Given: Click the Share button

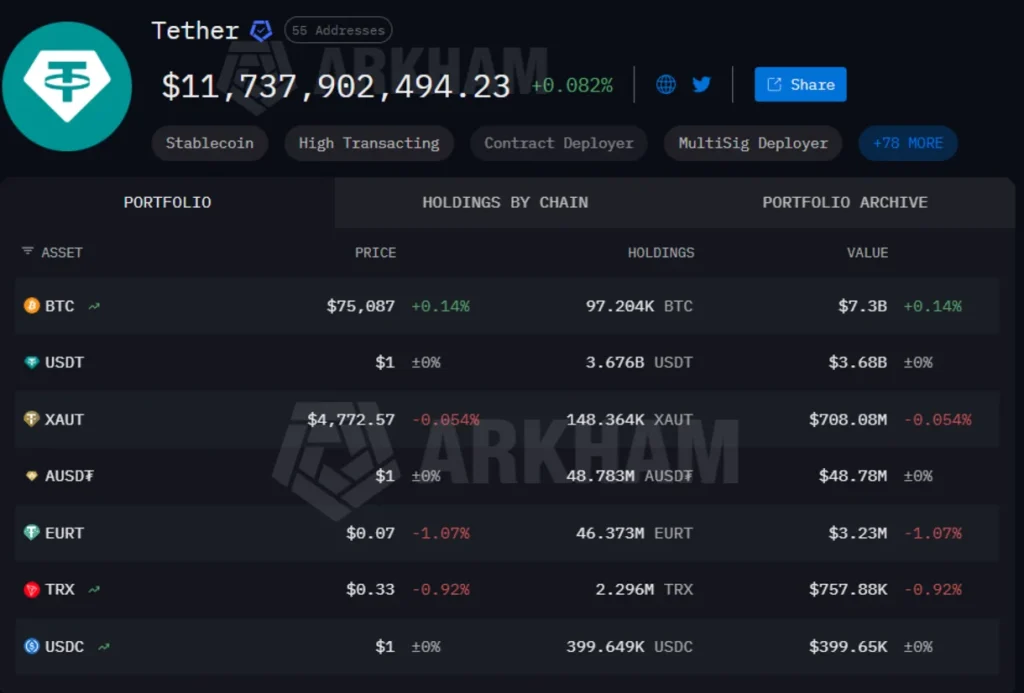Looking at the screenshot, I should [800, 85].
